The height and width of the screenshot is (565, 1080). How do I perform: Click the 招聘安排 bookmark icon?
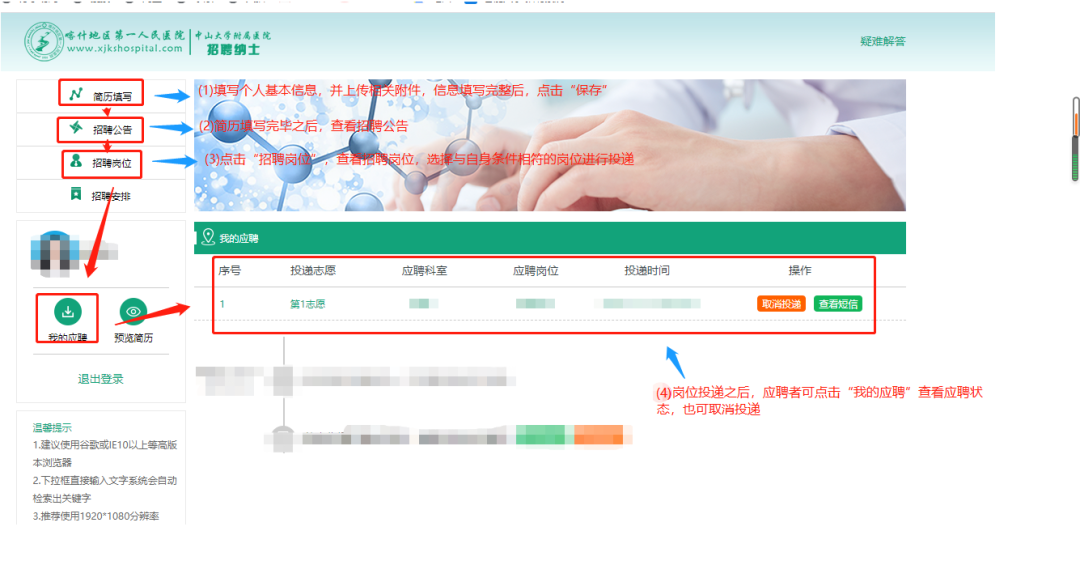point(76,194)
